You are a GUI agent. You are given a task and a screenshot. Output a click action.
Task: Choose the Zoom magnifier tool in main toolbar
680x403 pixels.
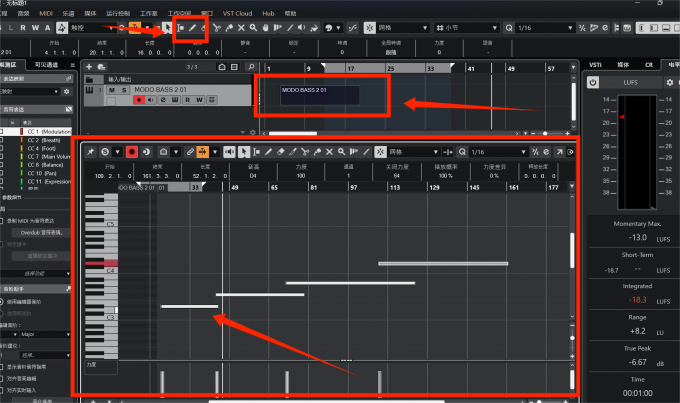pyautogui.click(x=253, y=28)
